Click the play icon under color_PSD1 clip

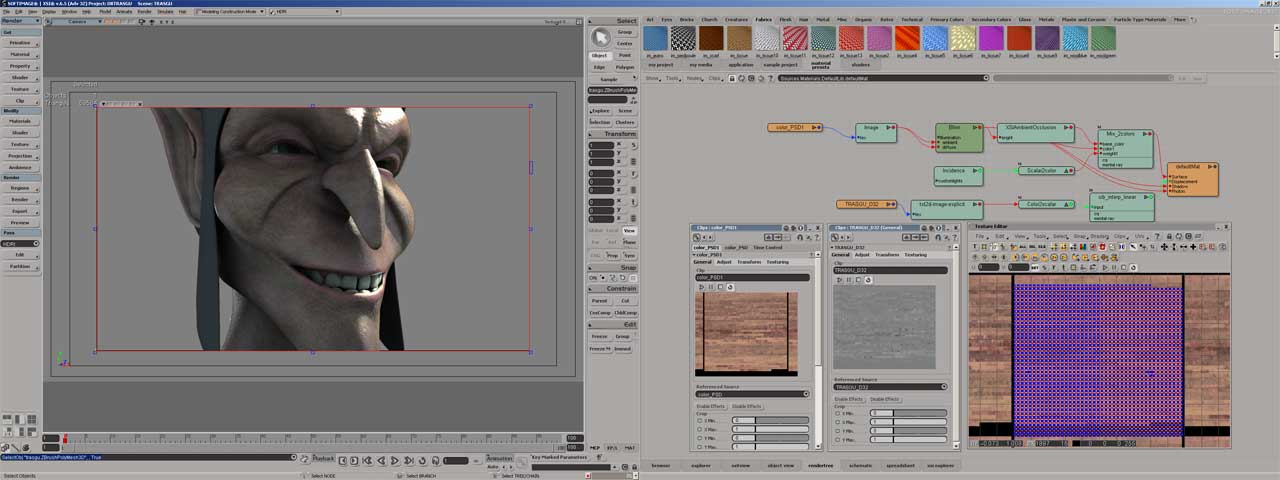tap(702, 287)
